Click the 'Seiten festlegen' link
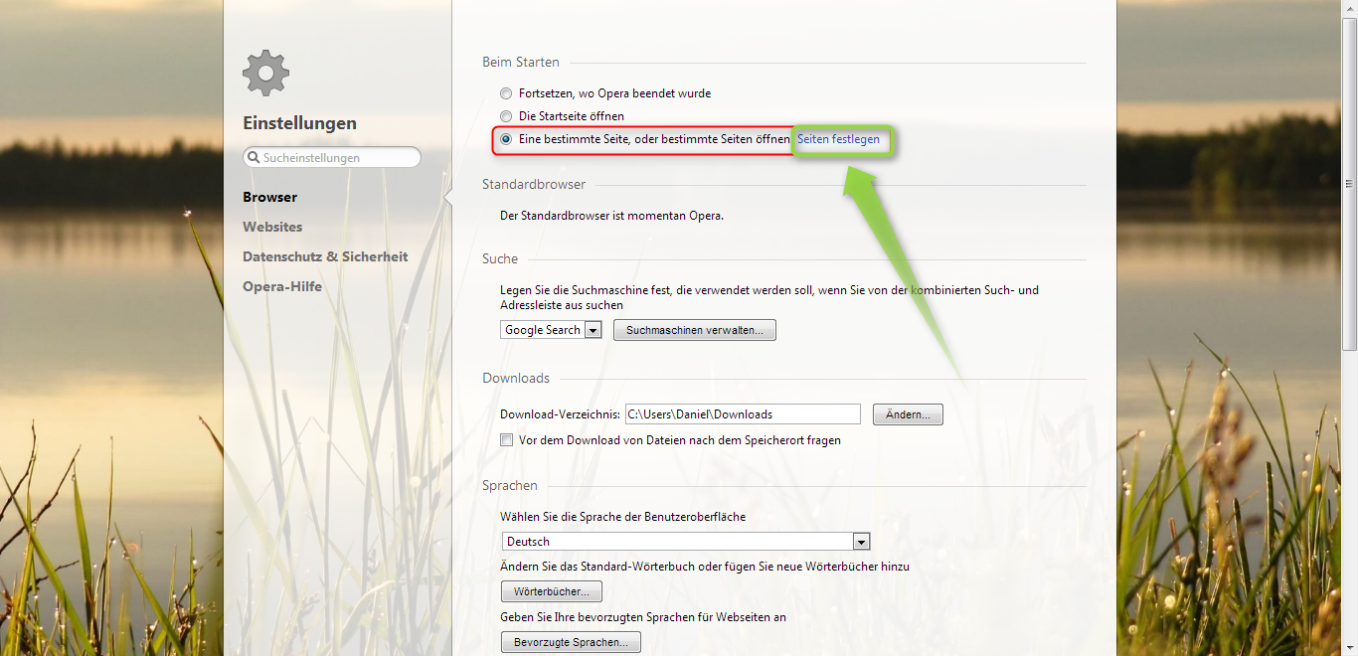 (x=838, y=139)
